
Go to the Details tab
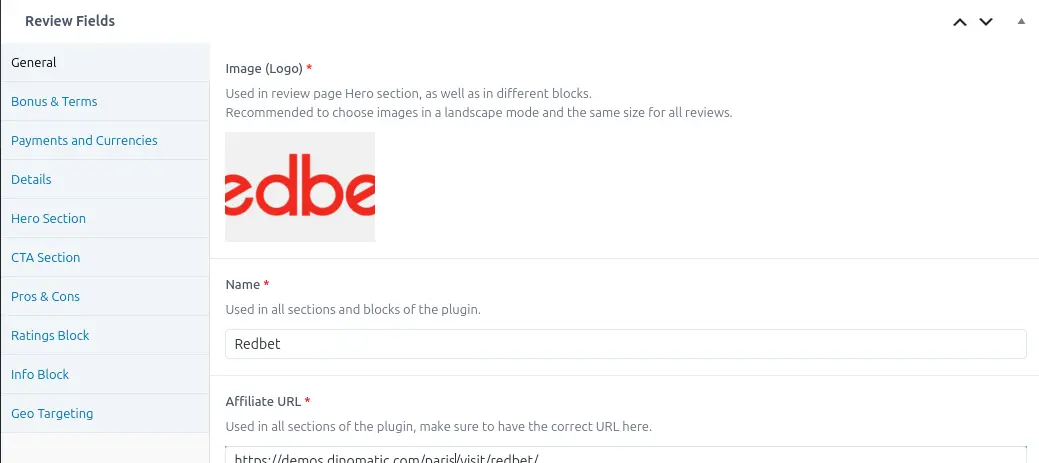[x=31, y=179]
